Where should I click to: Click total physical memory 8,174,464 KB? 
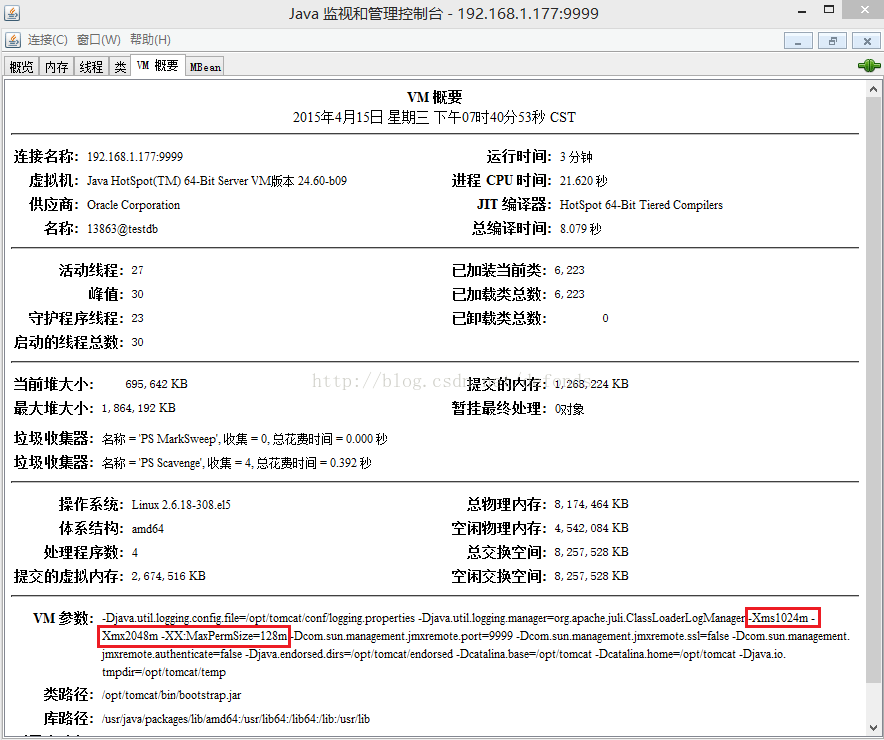(x=591, y=504)
